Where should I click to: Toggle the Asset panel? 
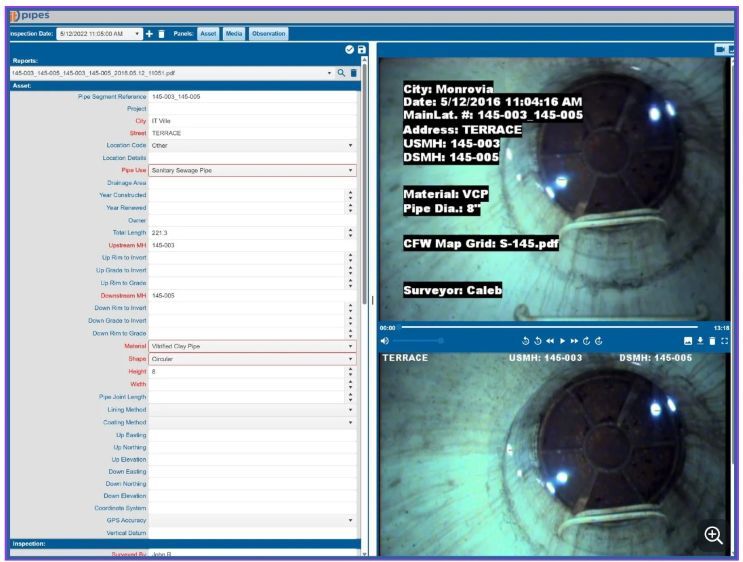[x=208, y=34]
